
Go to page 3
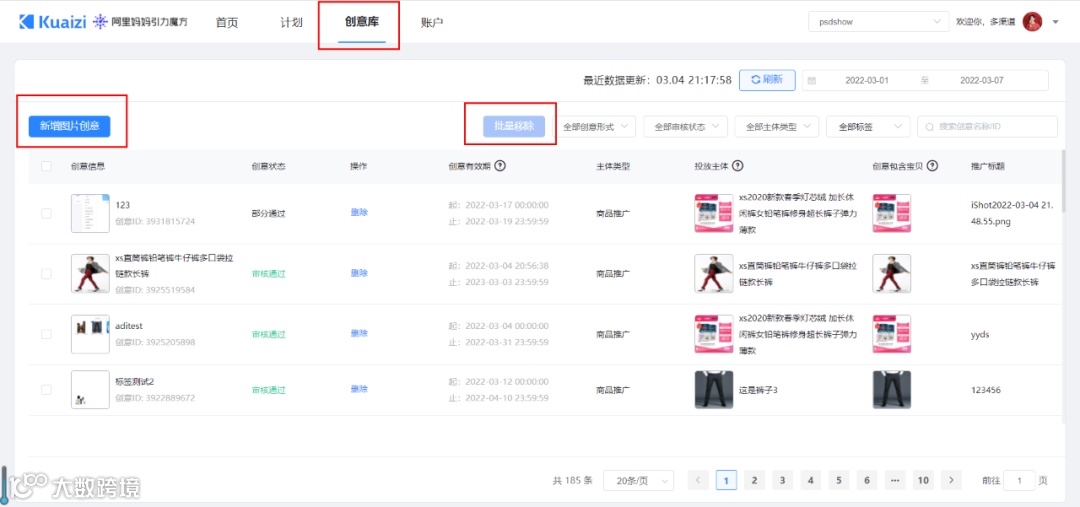782,479
